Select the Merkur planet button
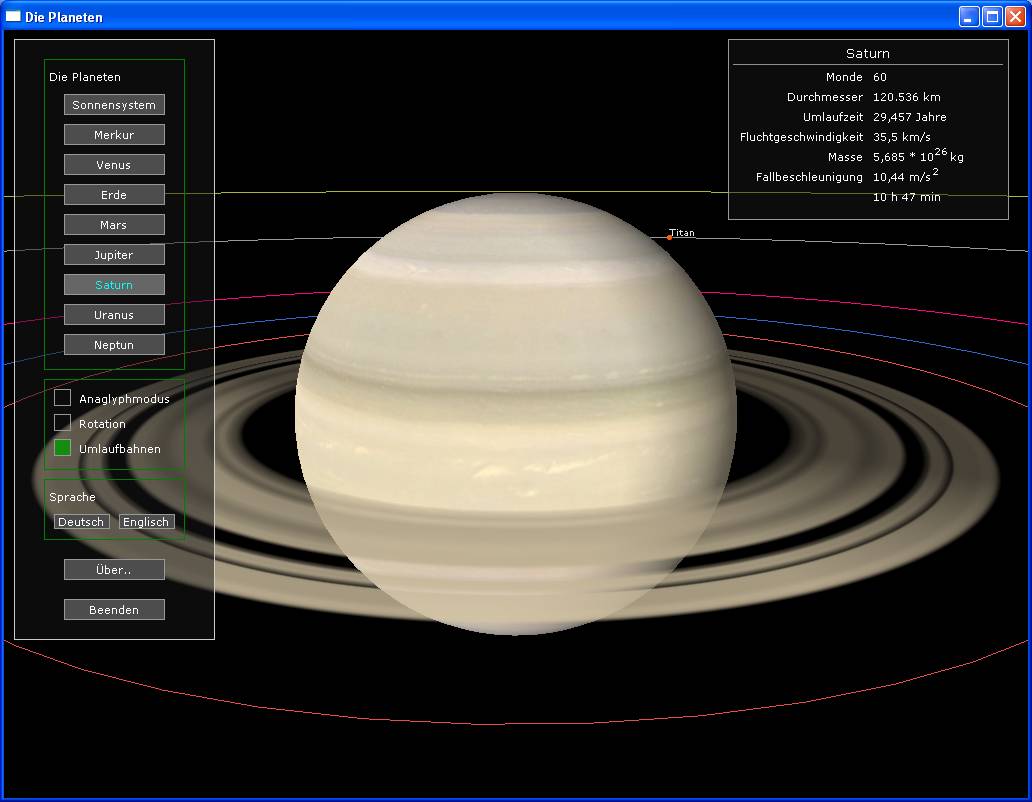This screenshot has width=1032, height=802. coord(114,135)
